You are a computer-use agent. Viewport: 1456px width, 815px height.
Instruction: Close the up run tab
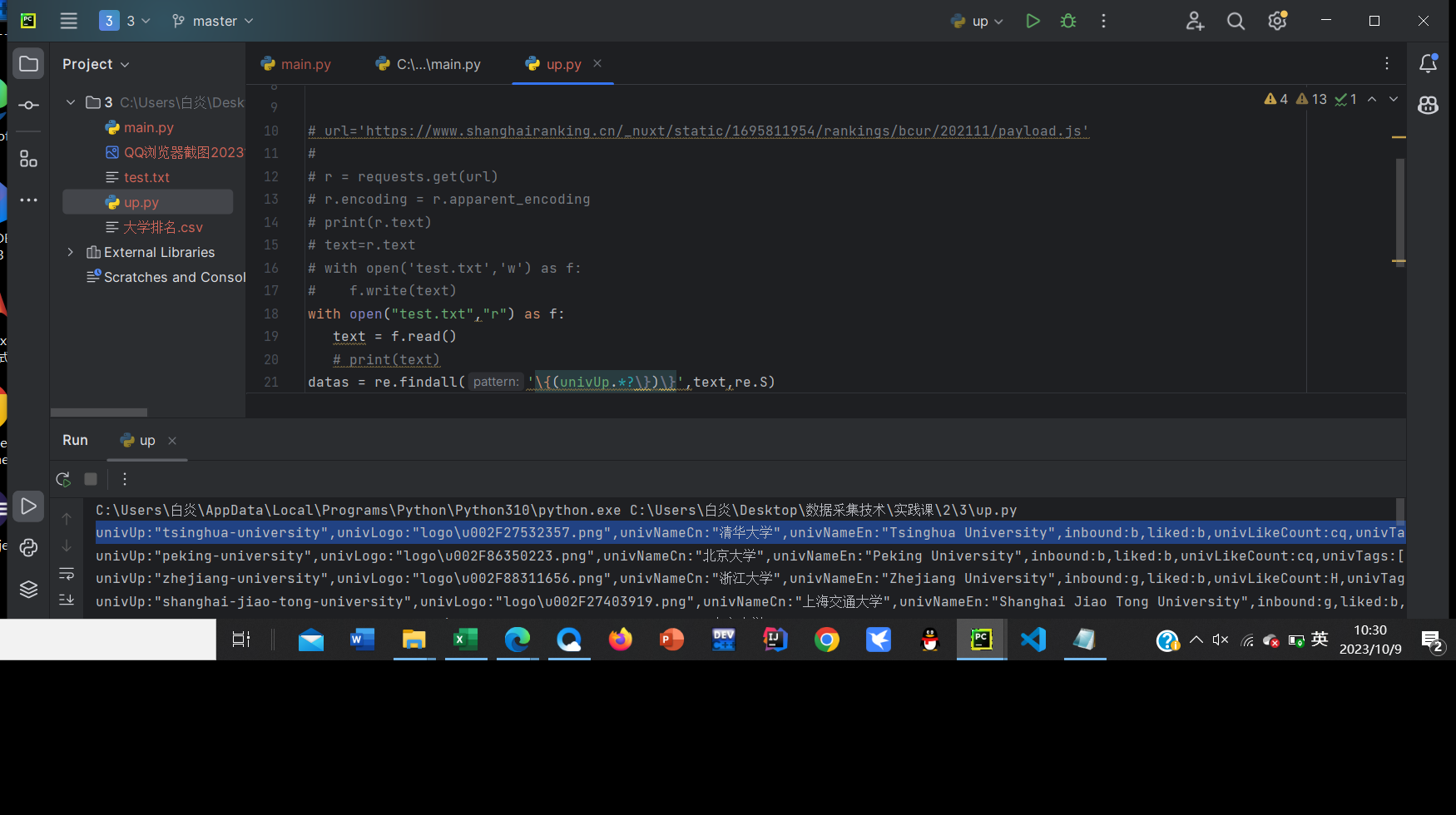(x=172, y=441)
